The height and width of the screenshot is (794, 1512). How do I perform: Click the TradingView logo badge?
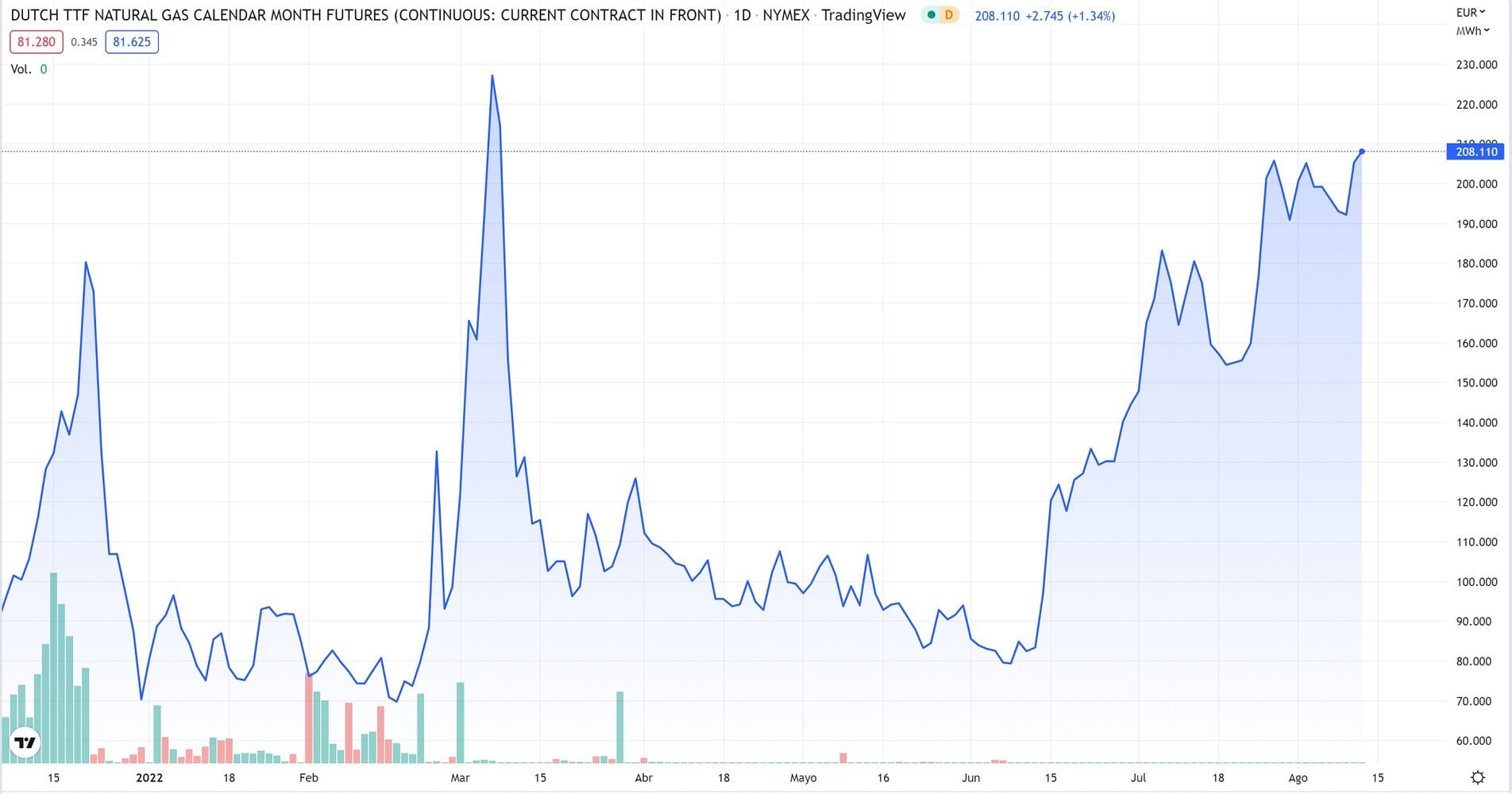[25, 743]
